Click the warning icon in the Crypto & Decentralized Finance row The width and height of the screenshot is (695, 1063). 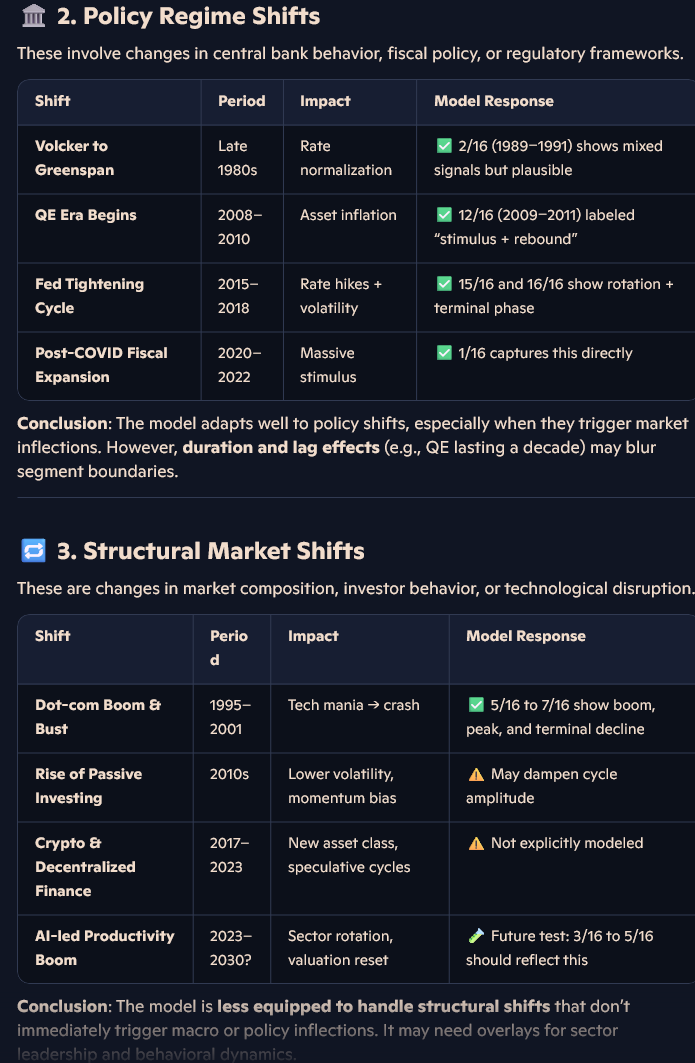pyautogui.click(x=476, y=843)
